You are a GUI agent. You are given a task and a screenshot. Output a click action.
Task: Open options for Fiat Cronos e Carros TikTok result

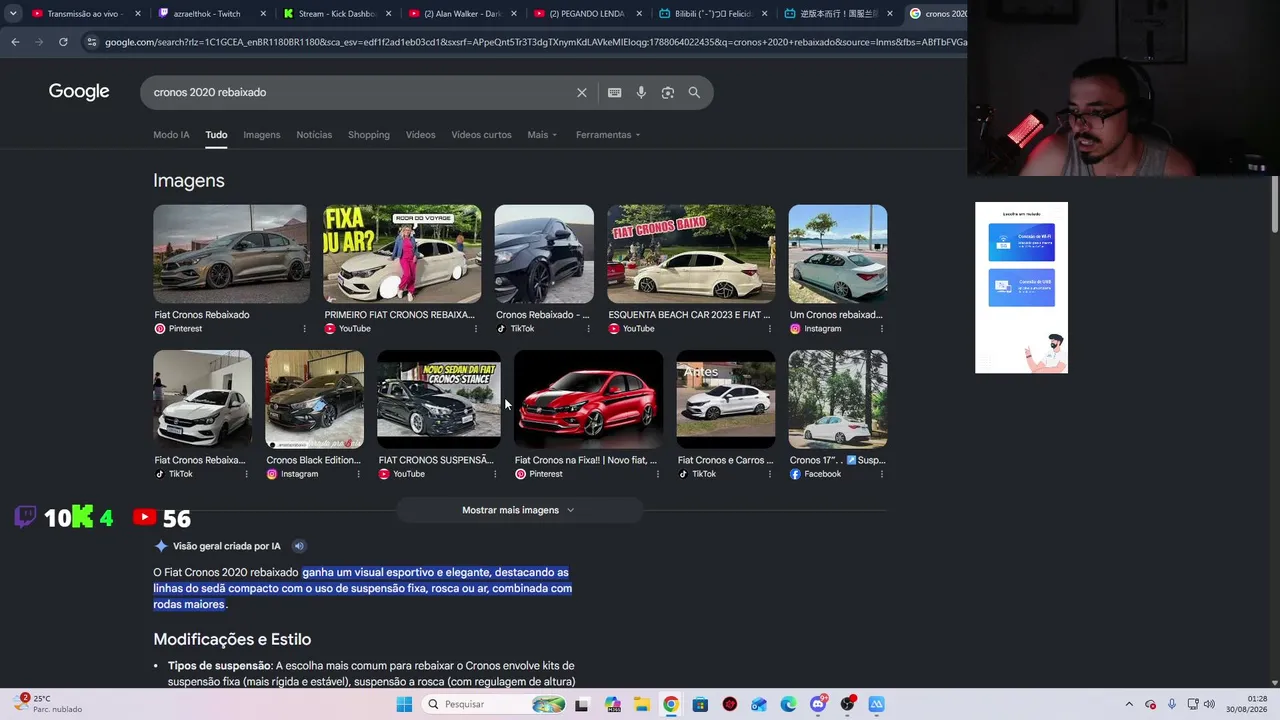[769, 474]
